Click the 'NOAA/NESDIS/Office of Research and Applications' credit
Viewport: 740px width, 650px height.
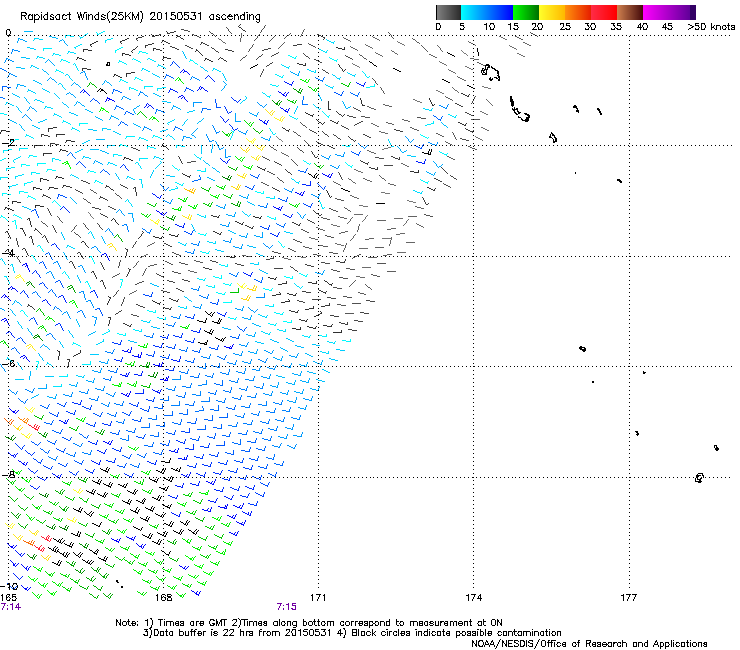(x=589, y=644)
